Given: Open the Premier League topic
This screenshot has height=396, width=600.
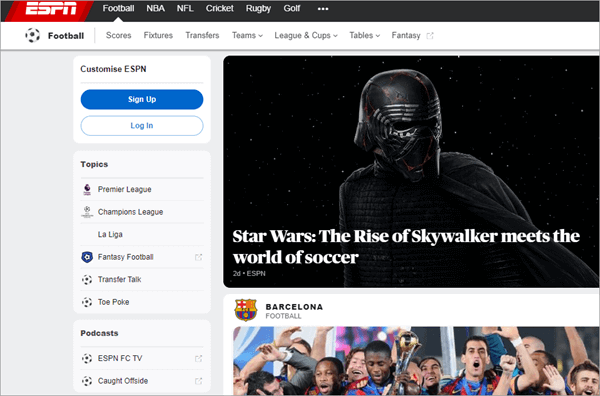Looking at the screenshot, I should click(x=142, y=189).
